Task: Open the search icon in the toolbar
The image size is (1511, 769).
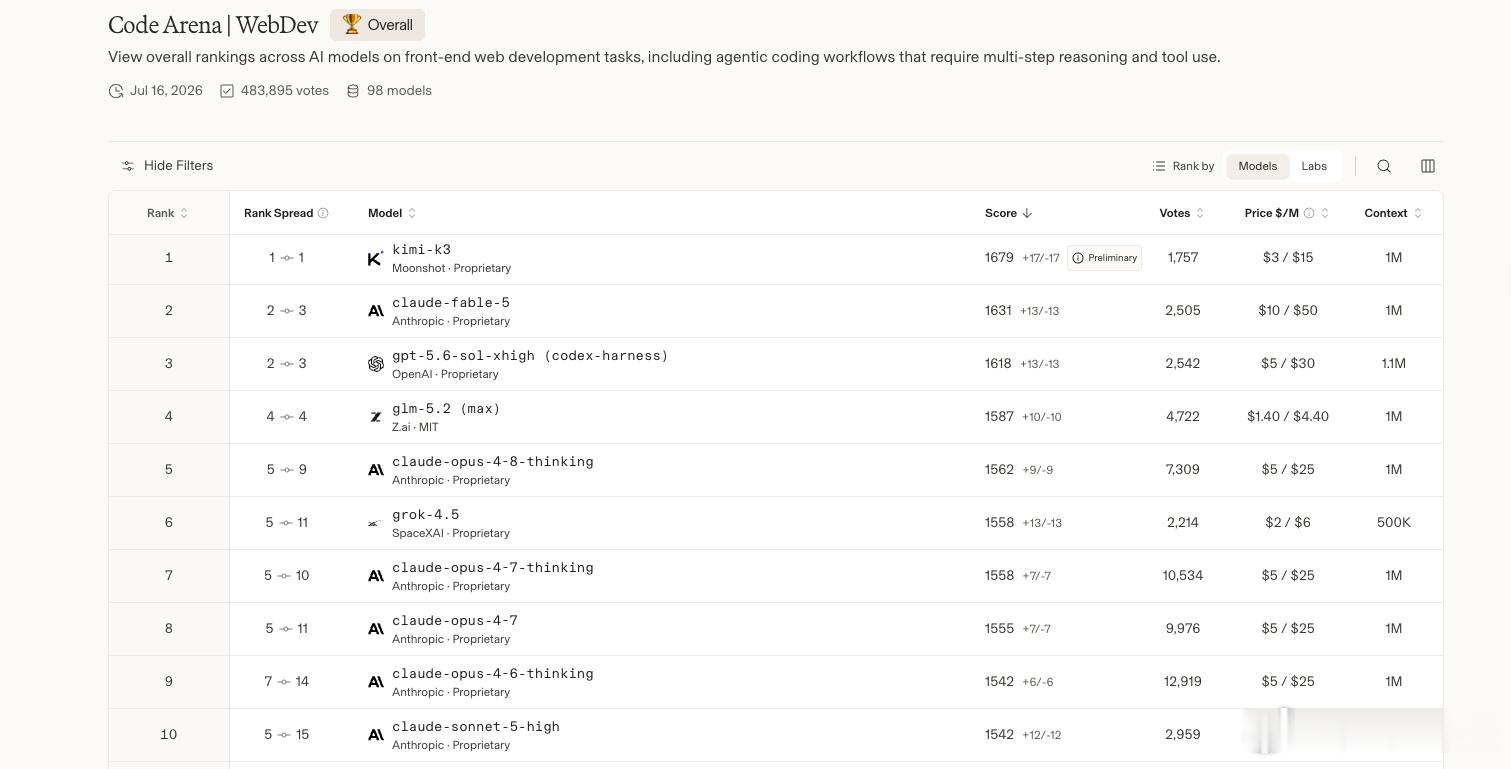Action: click(1384, 166)
